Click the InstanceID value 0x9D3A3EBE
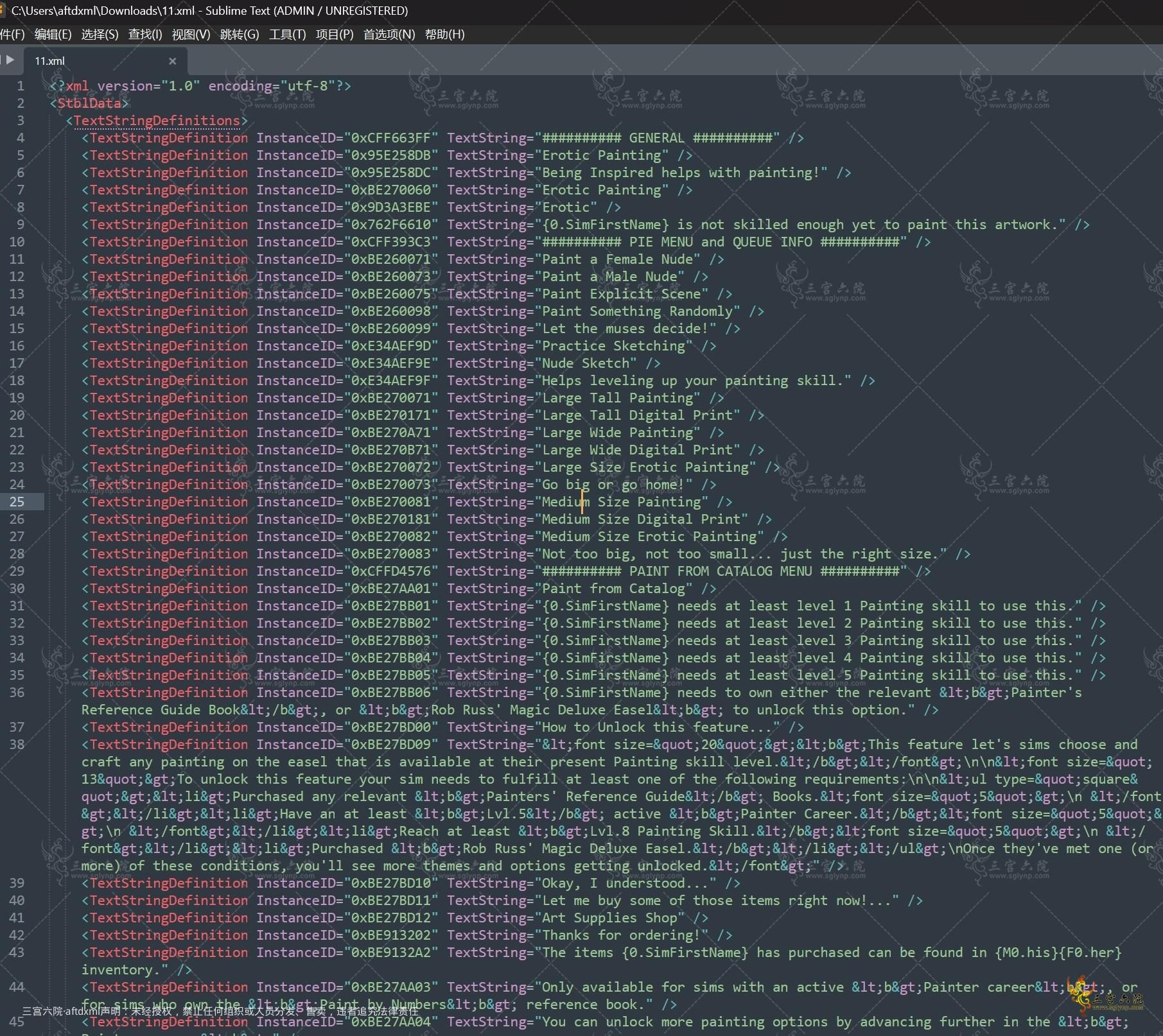The height and width of the screenshot is (1036, 1163). (391, 207)
